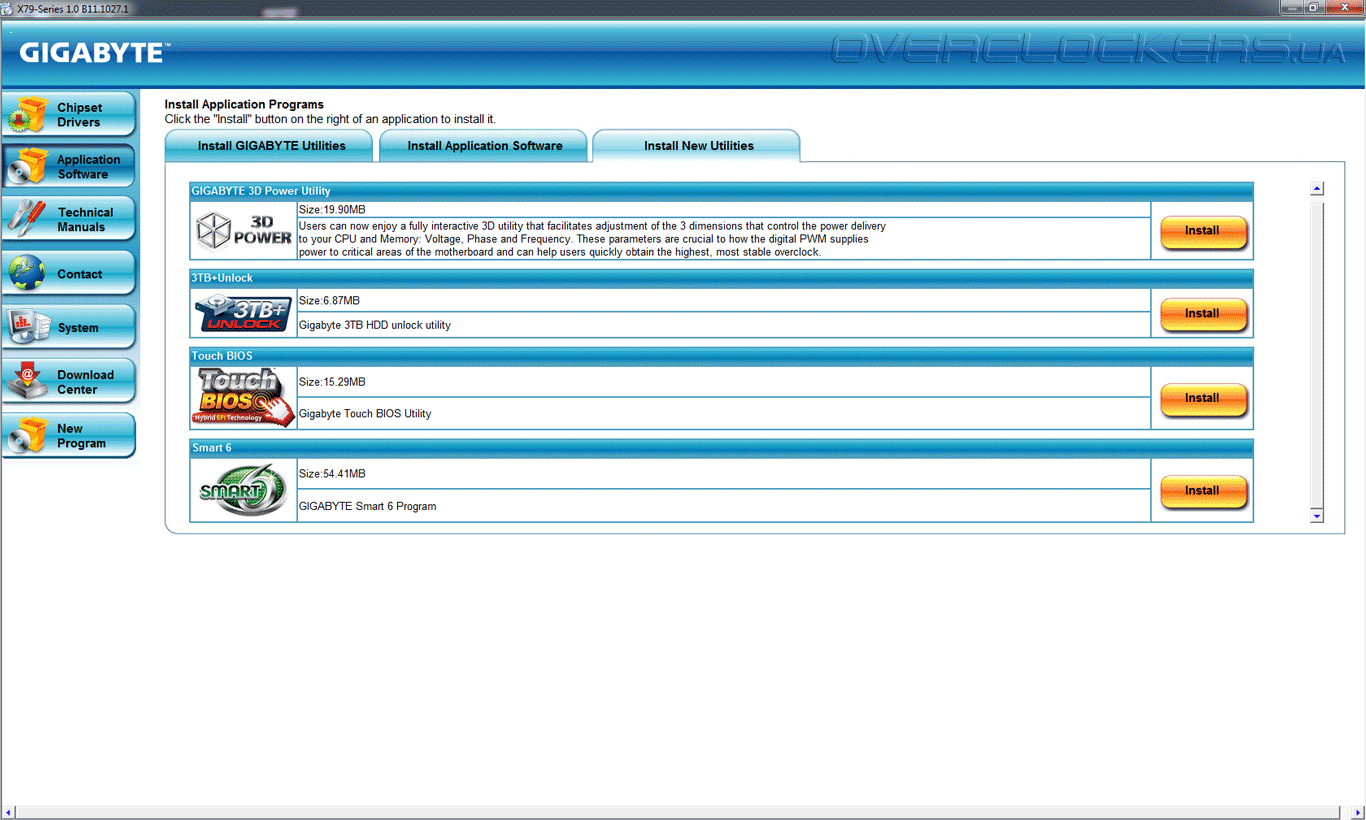The width and height of the screenshot is (1366, 820).
Task: Click the Contact globe icon
Action: (27, 273)
